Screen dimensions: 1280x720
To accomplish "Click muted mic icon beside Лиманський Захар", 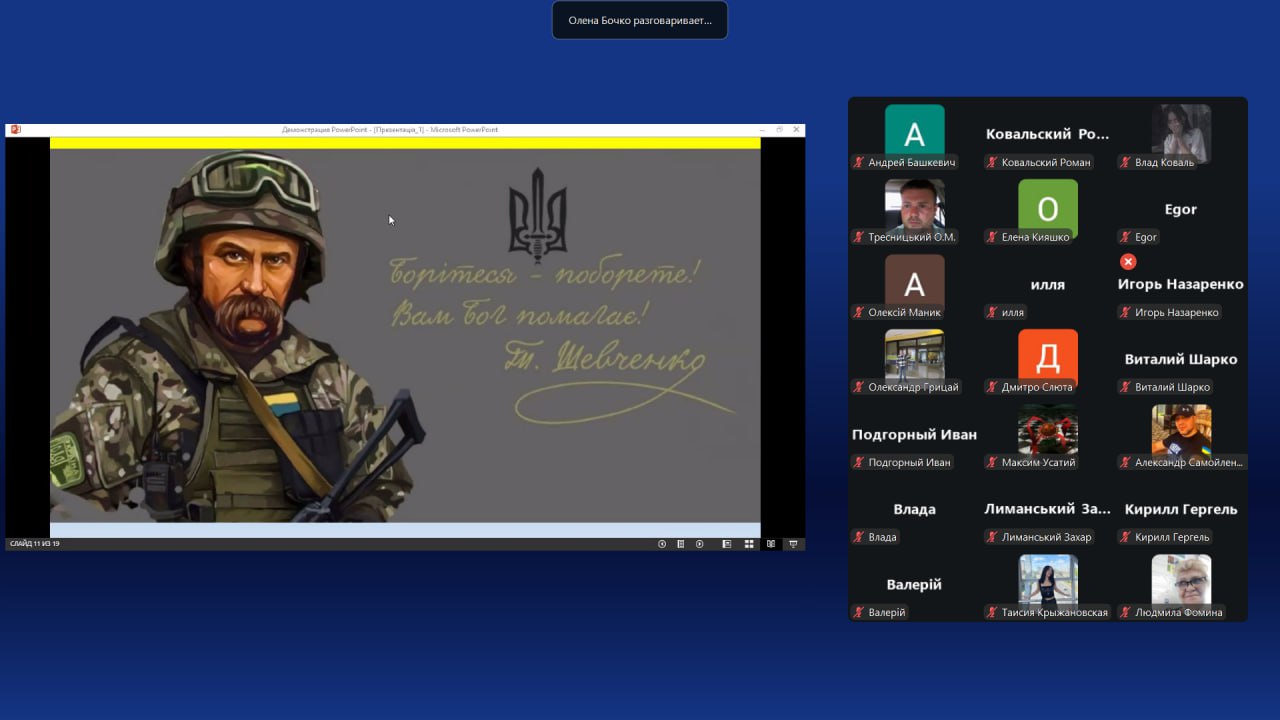I will (x=992, y=537).
